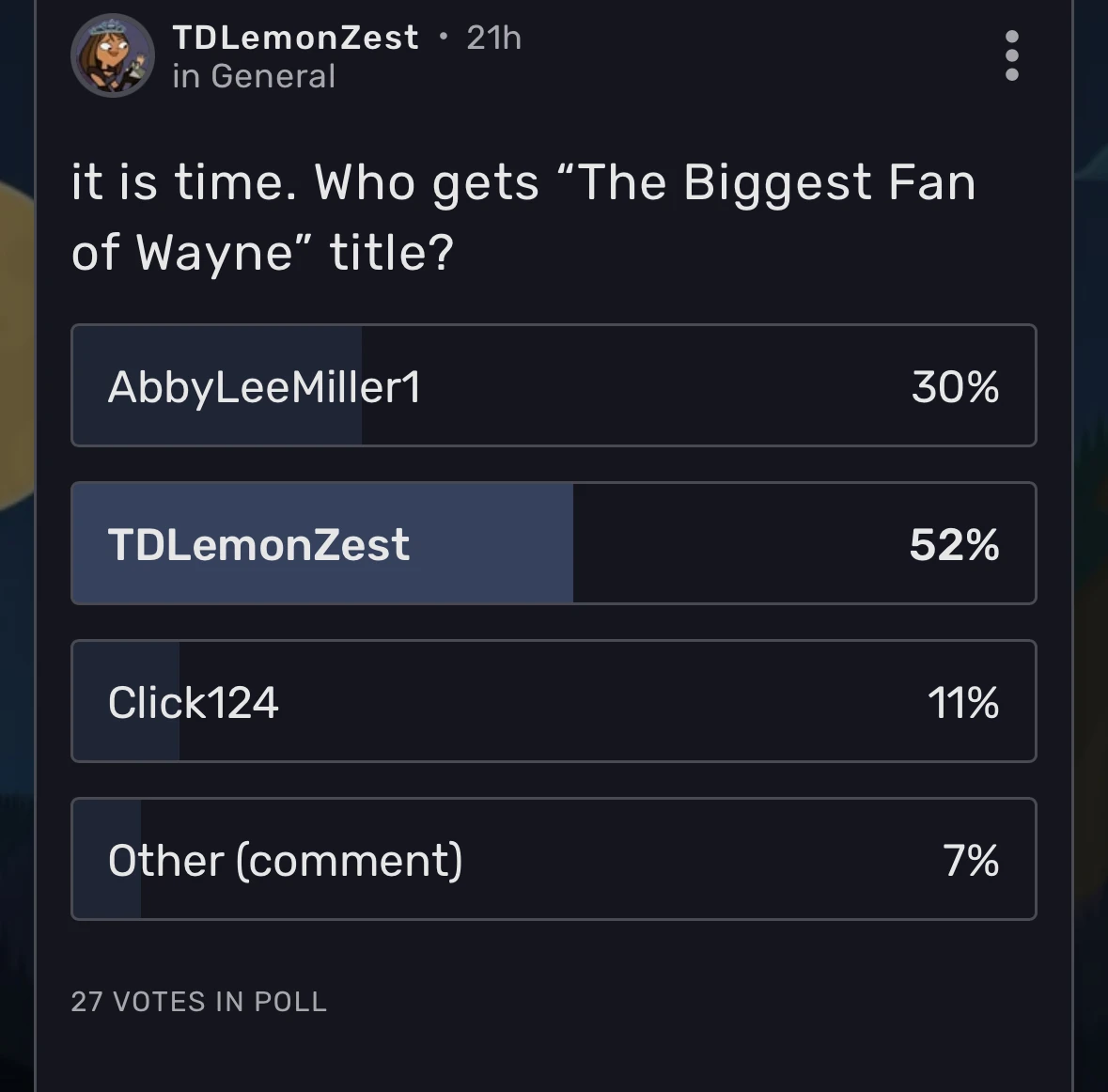Open the three-dot post options menu
Image resolution: width=1108 pixels, height=1092 pixels.
point(1011,55)
